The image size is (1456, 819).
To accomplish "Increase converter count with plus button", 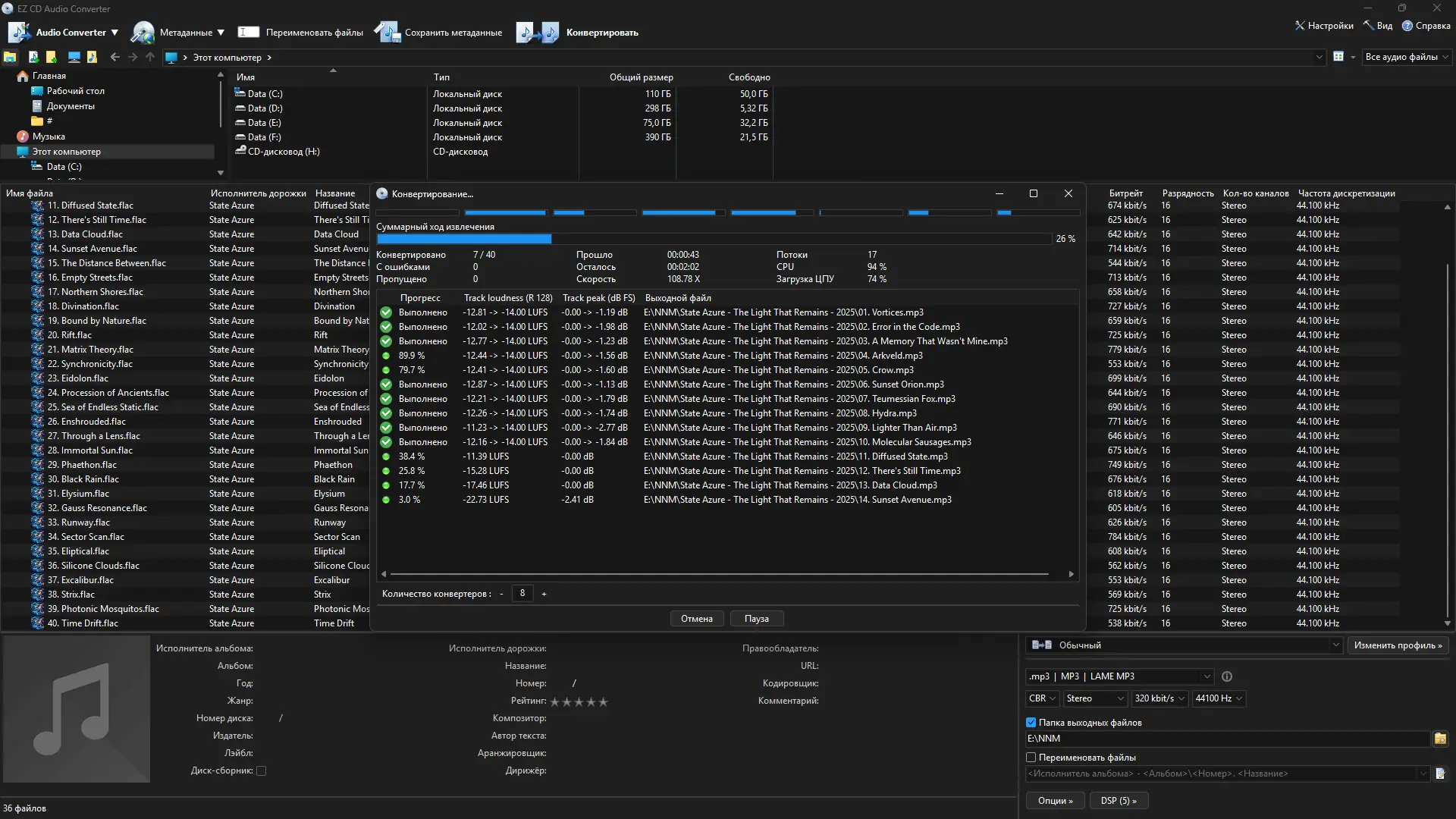I will (x=544, y=594).
